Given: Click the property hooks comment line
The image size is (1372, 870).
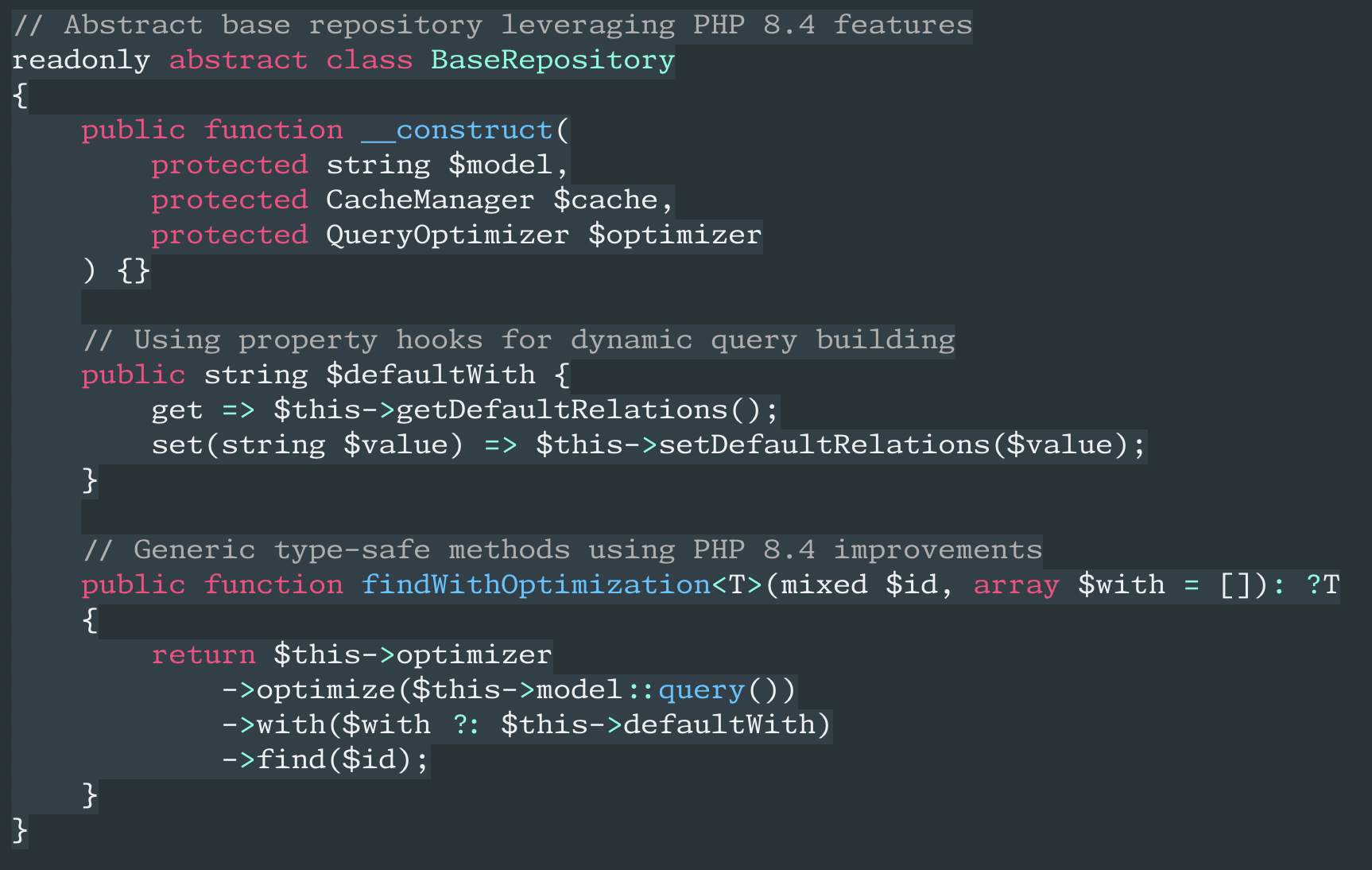Looking at the screenshot, I should [x=518, y=340].
